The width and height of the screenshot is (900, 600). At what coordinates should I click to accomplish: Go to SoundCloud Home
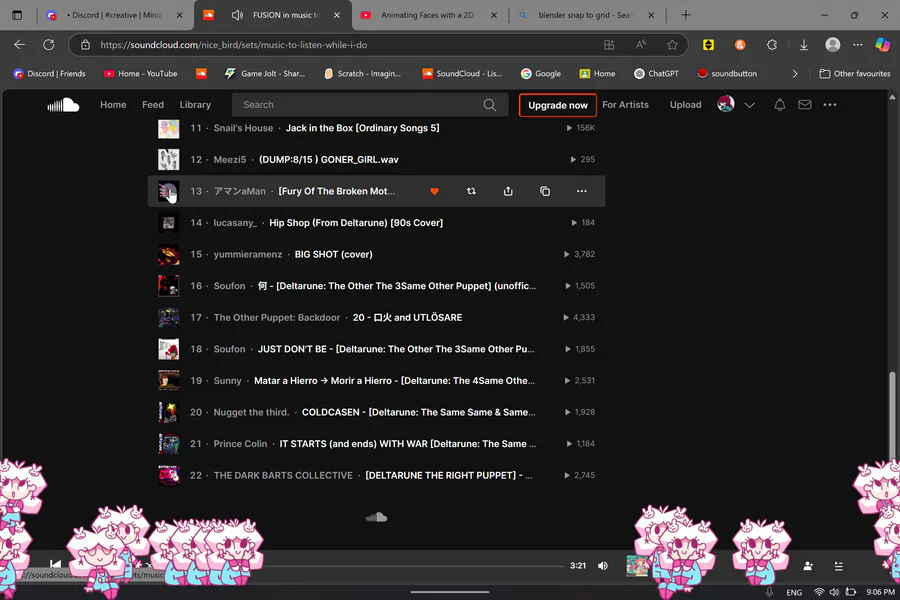click(x=113, y=104)
